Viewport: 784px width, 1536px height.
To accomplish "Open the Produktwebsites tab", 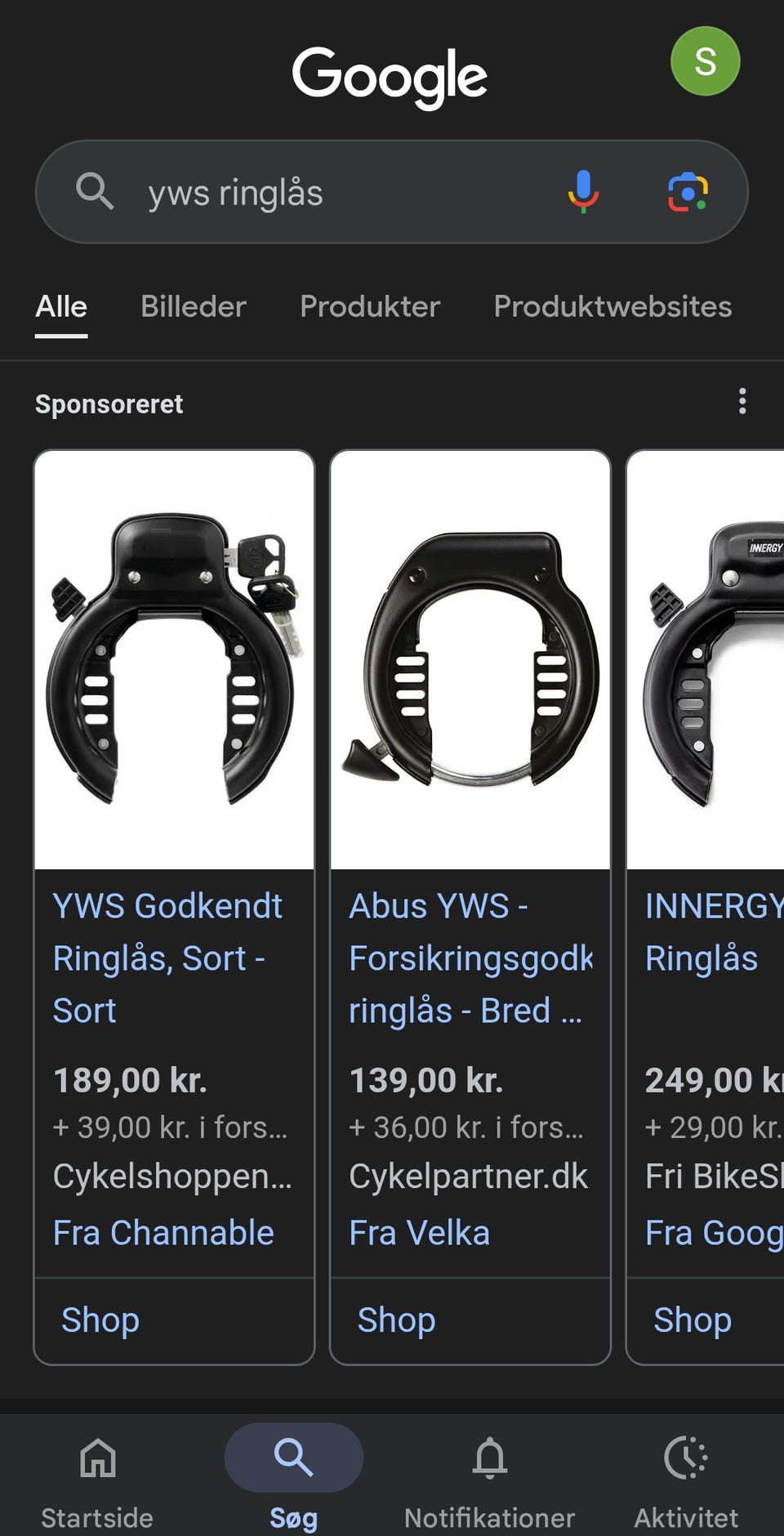I will click(612, 306).
